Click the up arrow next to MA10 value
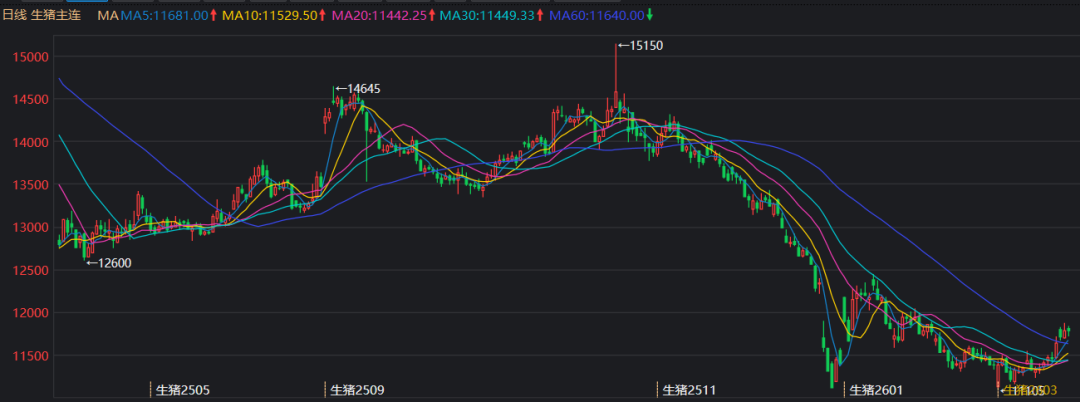 click(x=324, y=16)
